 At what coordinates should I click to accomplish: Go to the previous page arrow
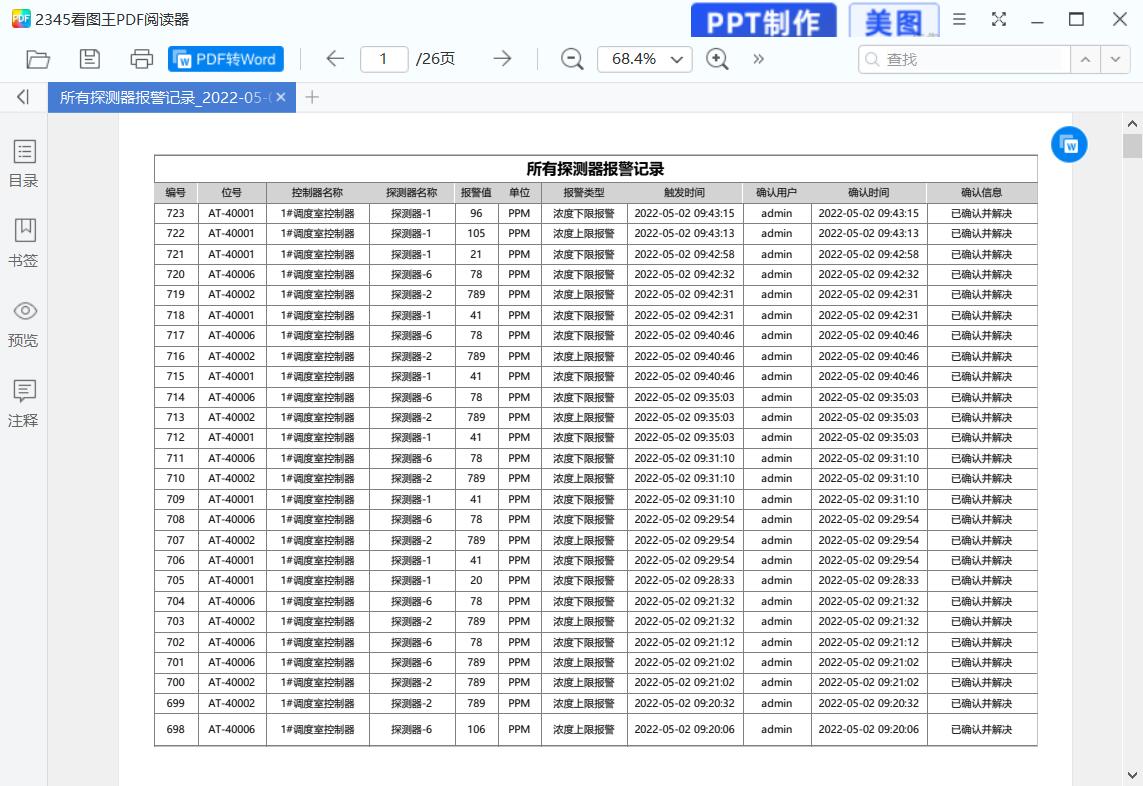[x=335, y=59]
